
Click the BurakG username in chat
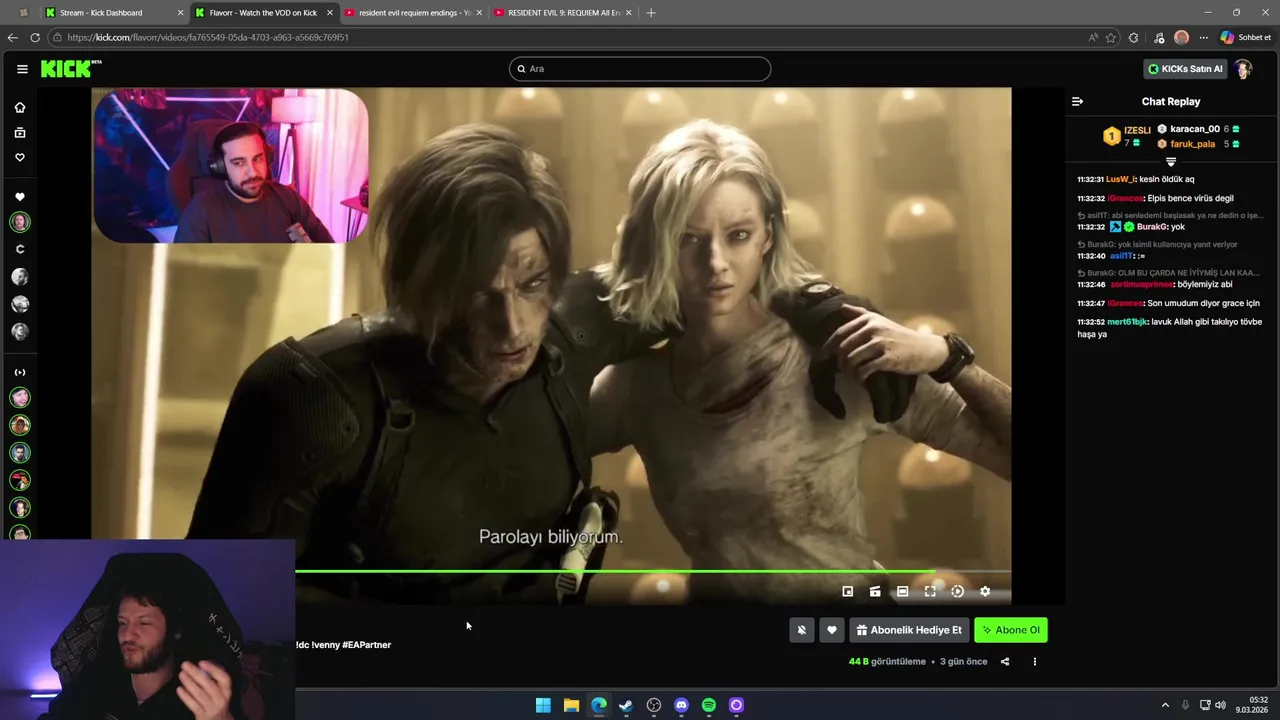(x=1152, y=227)
